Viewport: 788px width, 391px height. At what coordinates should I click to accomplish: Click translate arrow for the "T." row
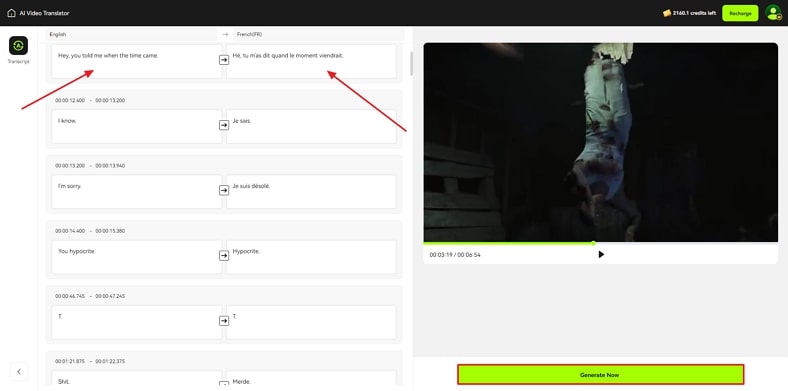click(224, 321)
